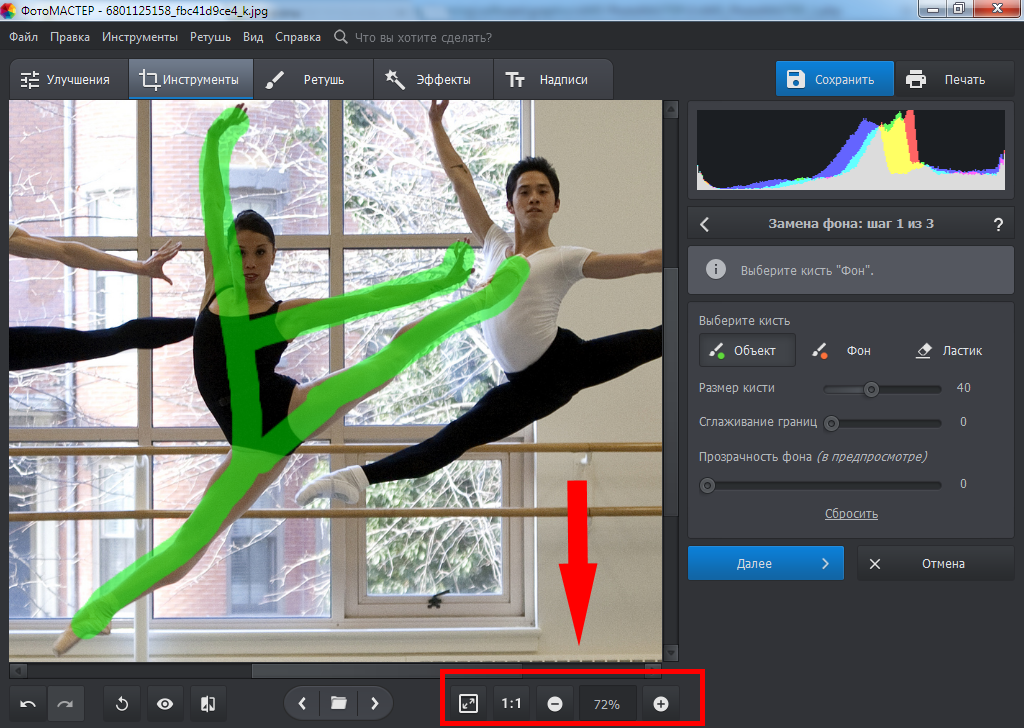
Task: Click the redo arrow icon
Action: pos(65,704)
